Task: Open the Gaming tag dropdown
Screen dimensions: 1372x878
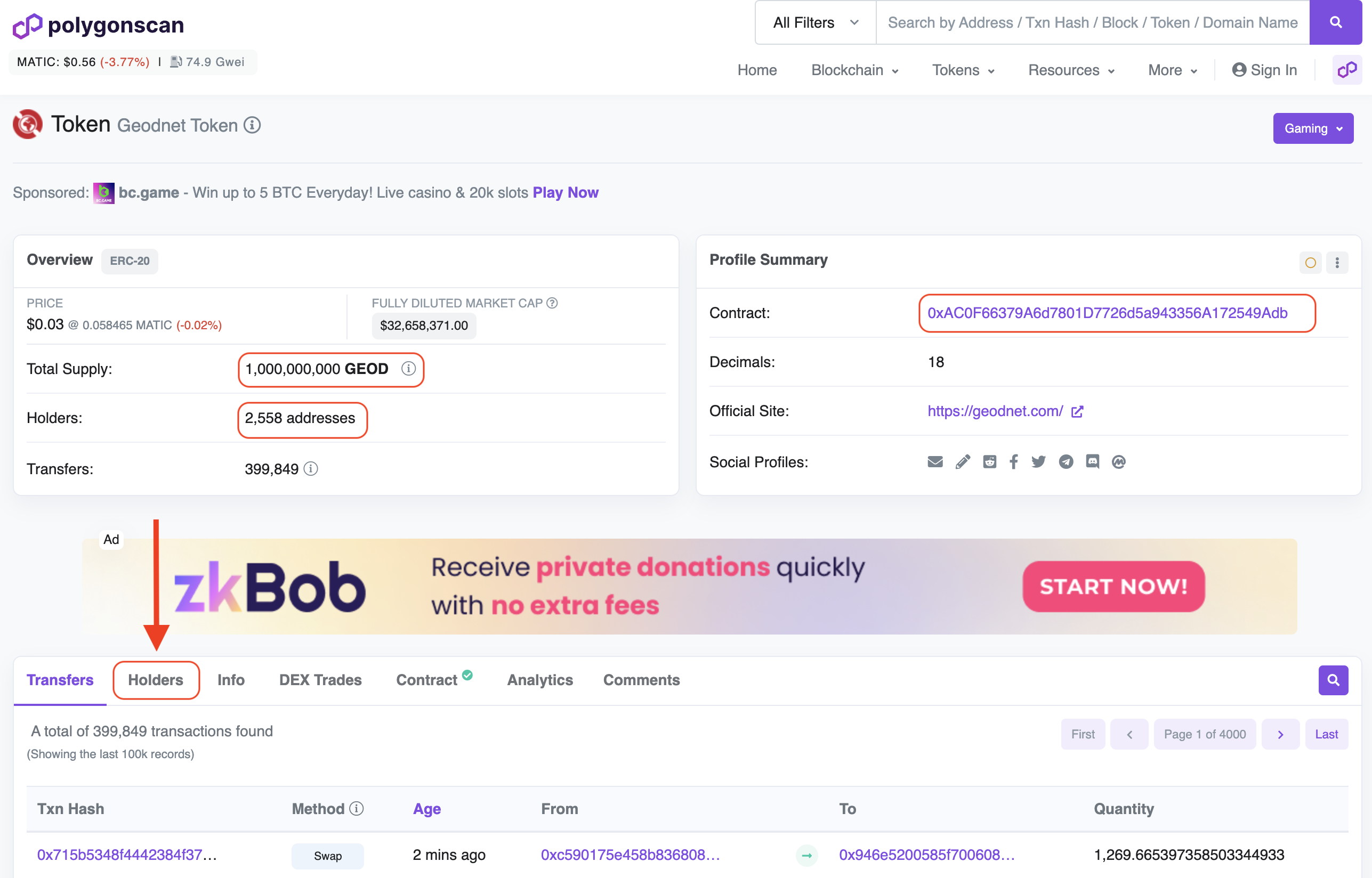Action: [x=1313, y=128]
